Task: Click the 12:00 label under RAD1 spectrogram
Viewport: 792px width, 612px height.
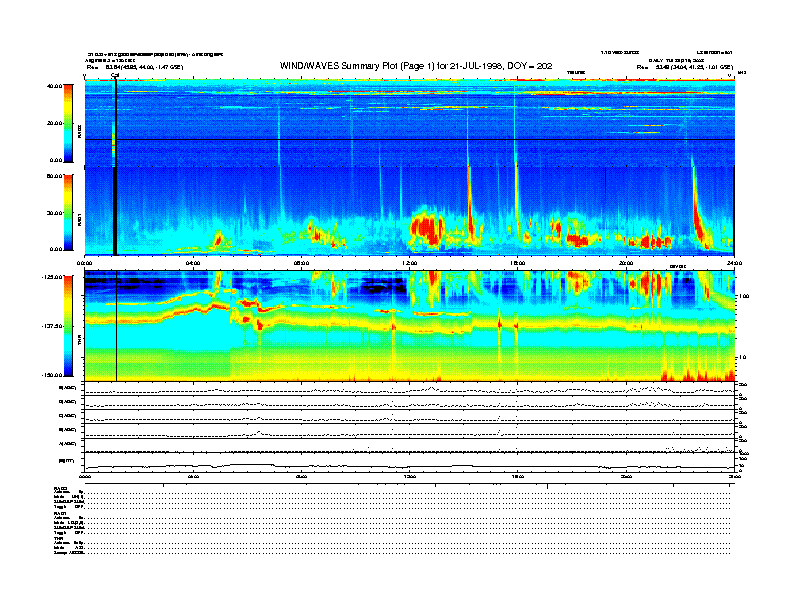Action: pyautogui.click(x=410, y=263)
